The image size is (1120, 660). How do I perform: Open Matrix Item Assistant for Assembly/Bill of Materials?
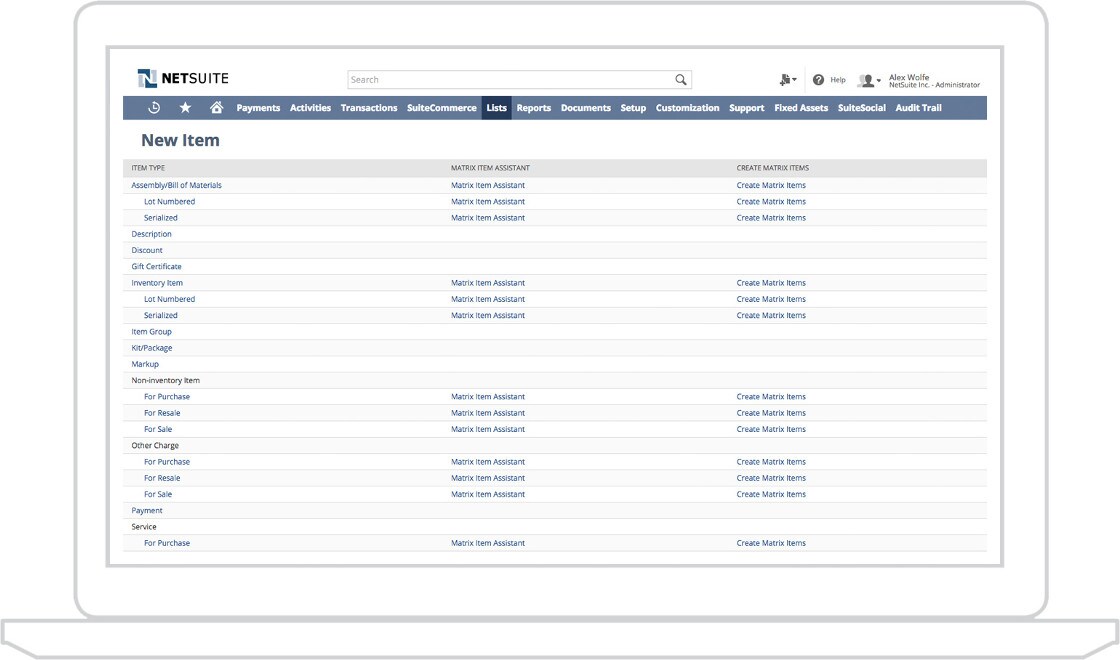tap(488, 185)
